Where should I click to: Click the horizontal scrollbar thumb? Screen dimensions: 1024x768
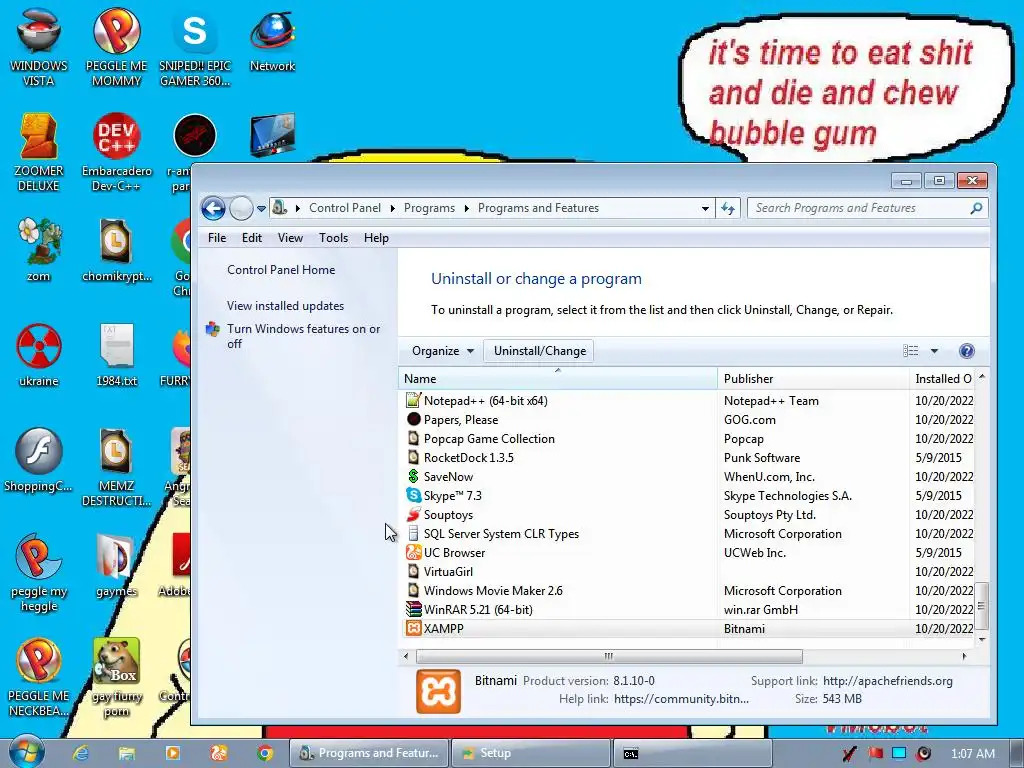[x=609, y=656]
